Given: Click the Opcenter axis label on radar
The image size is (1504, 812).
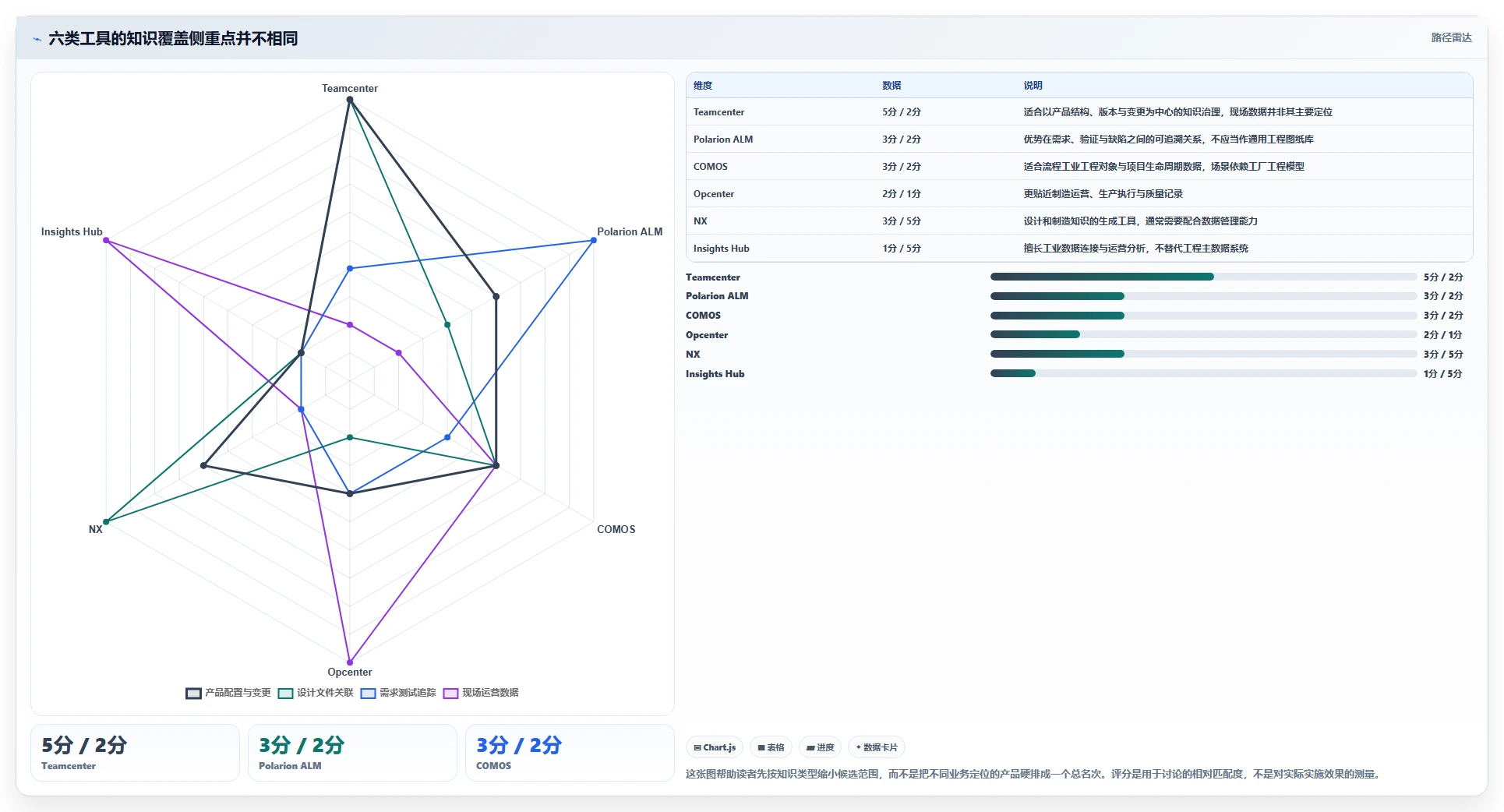Looking at the screenshot, I should [350, 672].
